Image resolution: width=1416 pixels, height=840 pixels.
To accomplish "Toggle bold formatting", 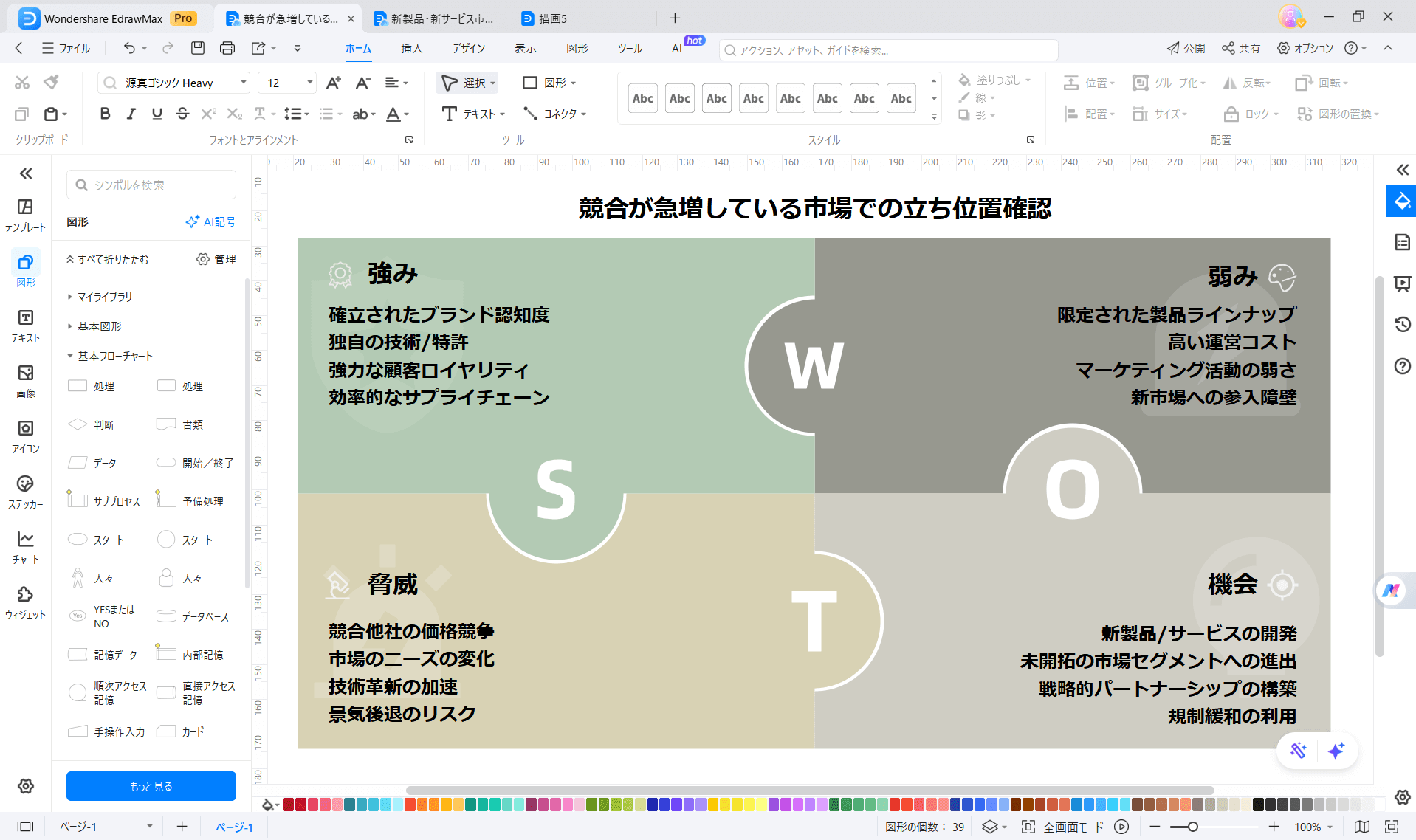I will pos(104,114).
